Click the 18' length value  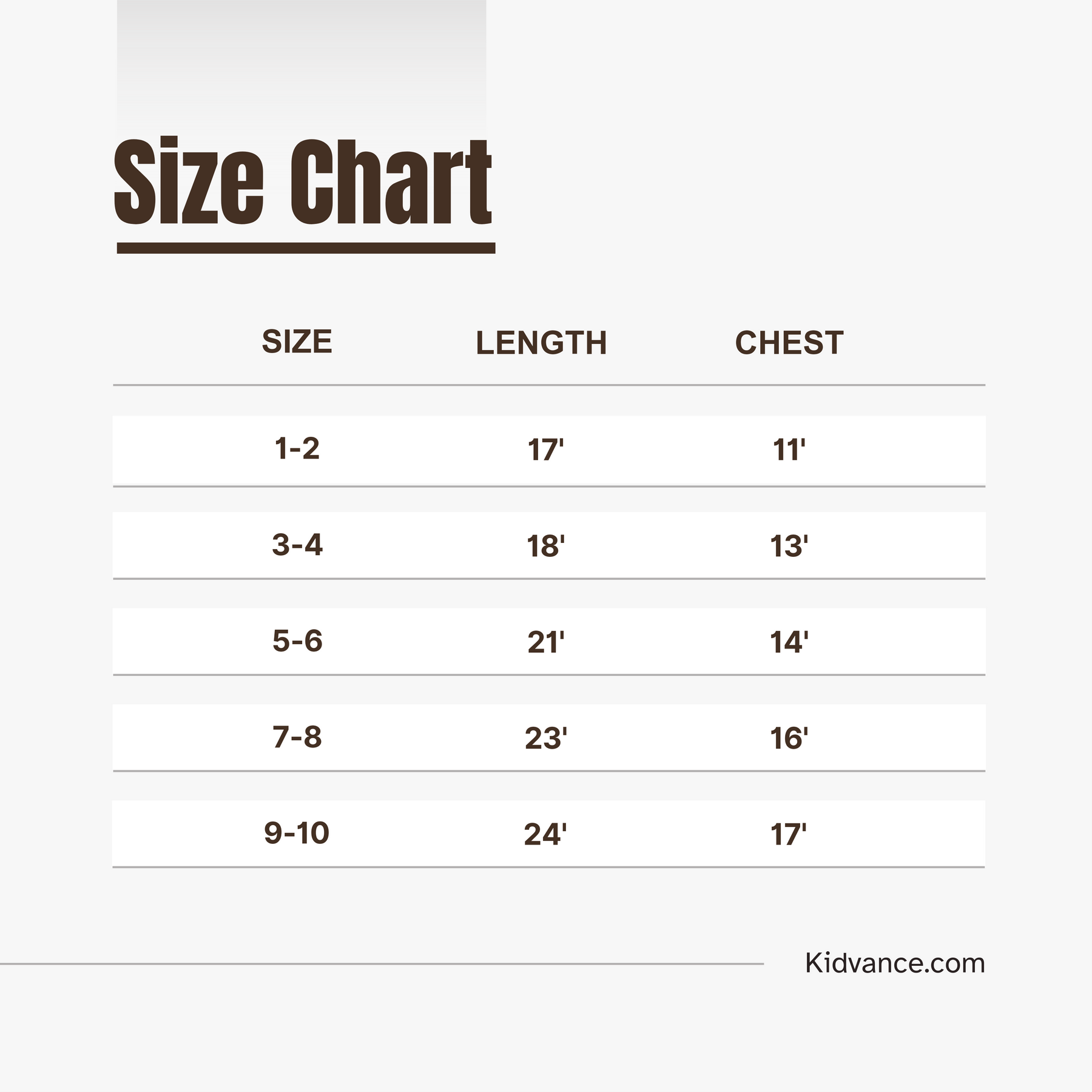[545, 547]
